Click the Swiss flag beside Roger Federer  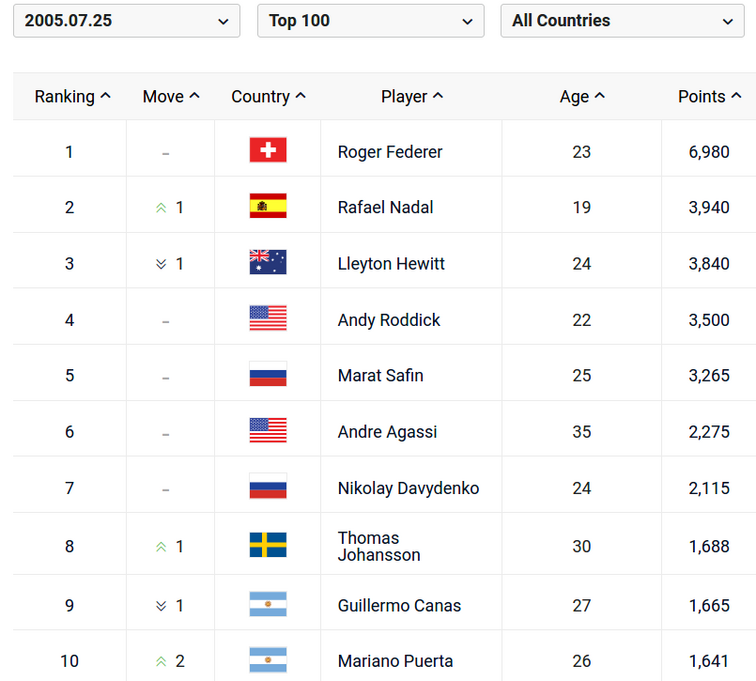click(x=268, y=150)
